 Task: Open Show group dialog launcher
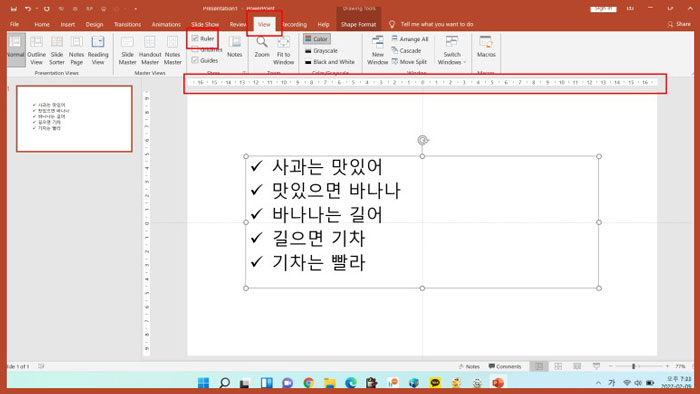[x=244, y=73]
